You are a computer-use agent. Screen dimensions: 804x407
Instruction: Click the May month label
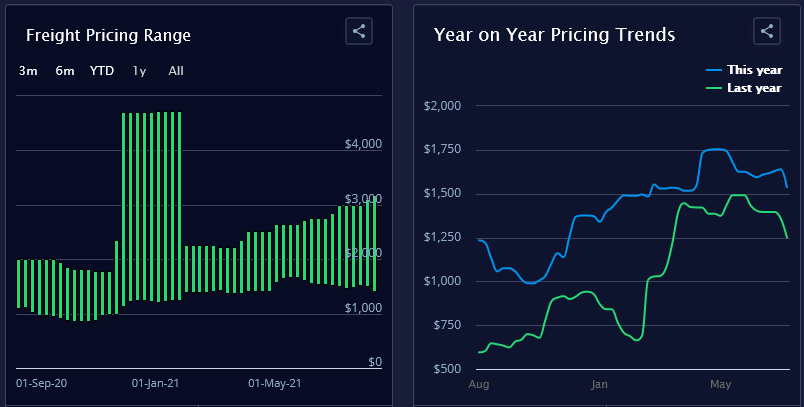click(x=720, y=384)
